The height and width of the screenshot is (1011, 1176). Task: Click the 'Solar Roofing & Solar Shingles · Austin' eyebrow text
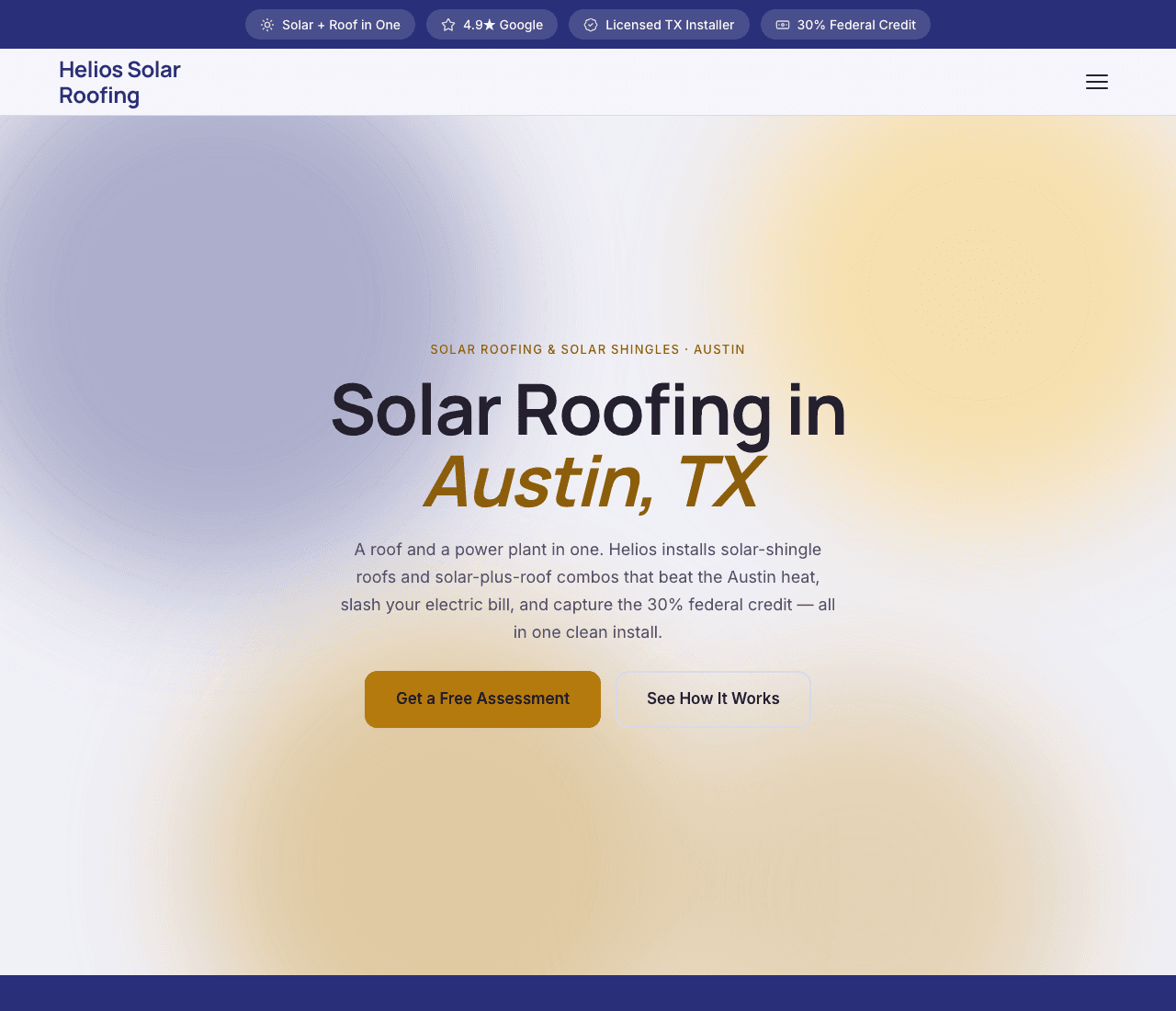(x=588, y=349)
